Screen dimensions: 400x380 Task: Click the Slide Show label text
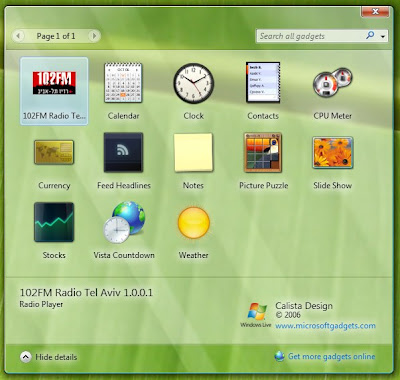pos(333,185)
